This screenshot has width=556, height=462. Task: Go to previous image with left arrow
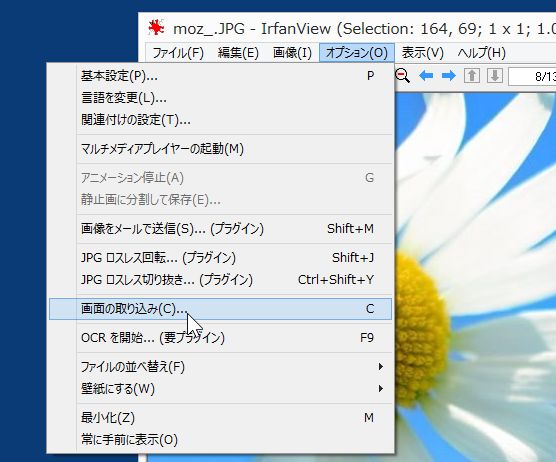click(x=426, y=76)
